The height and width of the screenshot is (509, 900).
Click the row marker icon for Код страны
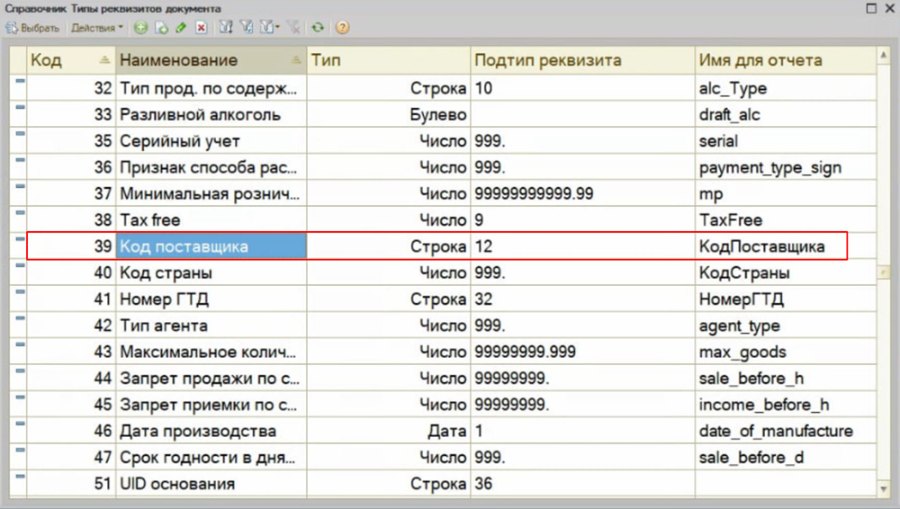tap(19, 266)
